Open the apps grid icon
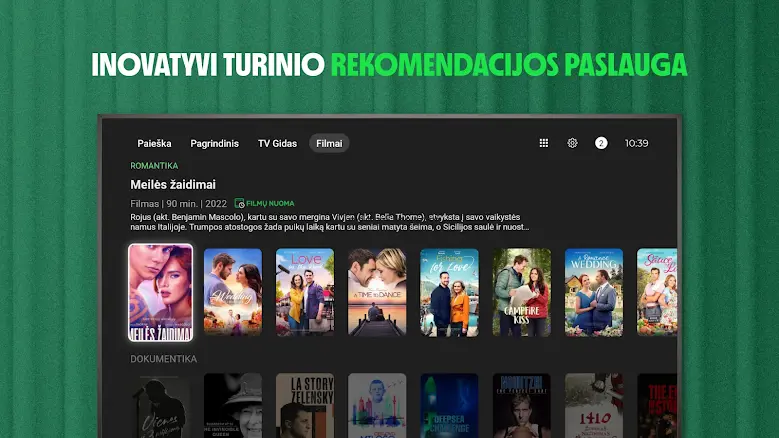This screenshot has width=779, height=438. (544, 143)
